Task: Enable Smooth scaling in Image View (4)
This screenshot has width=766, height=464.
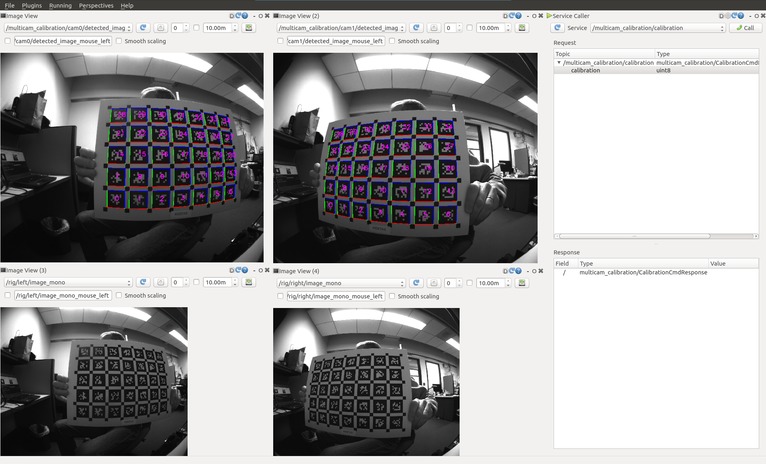Action: [x=392, y=296]
